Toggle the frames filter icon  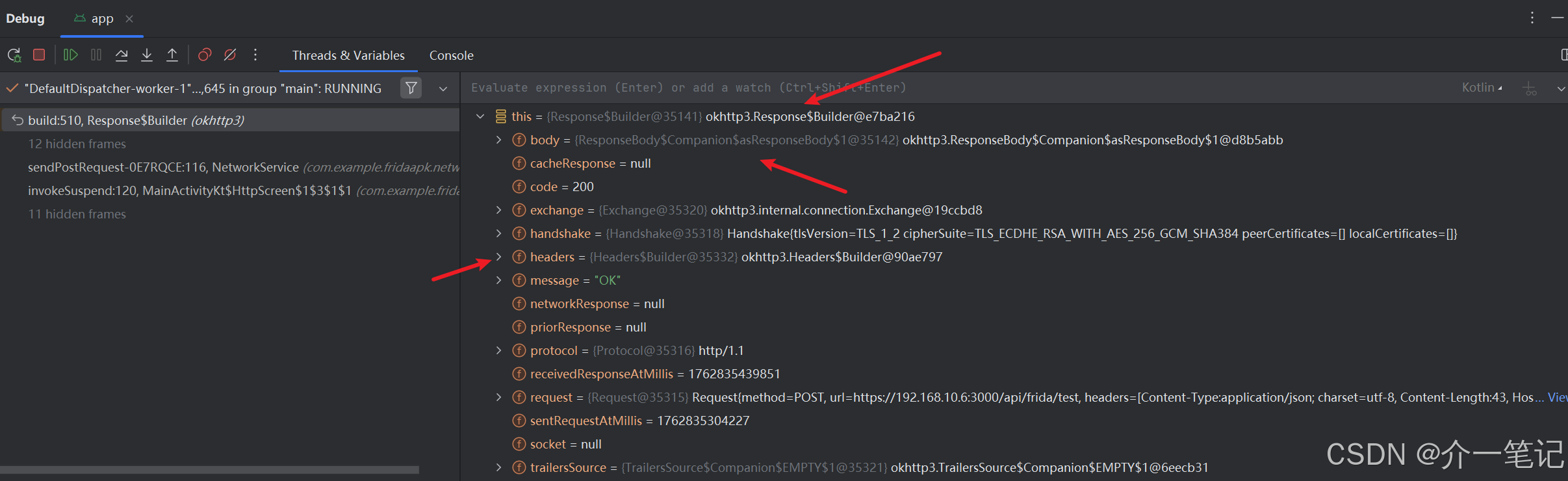click(411, 88)
